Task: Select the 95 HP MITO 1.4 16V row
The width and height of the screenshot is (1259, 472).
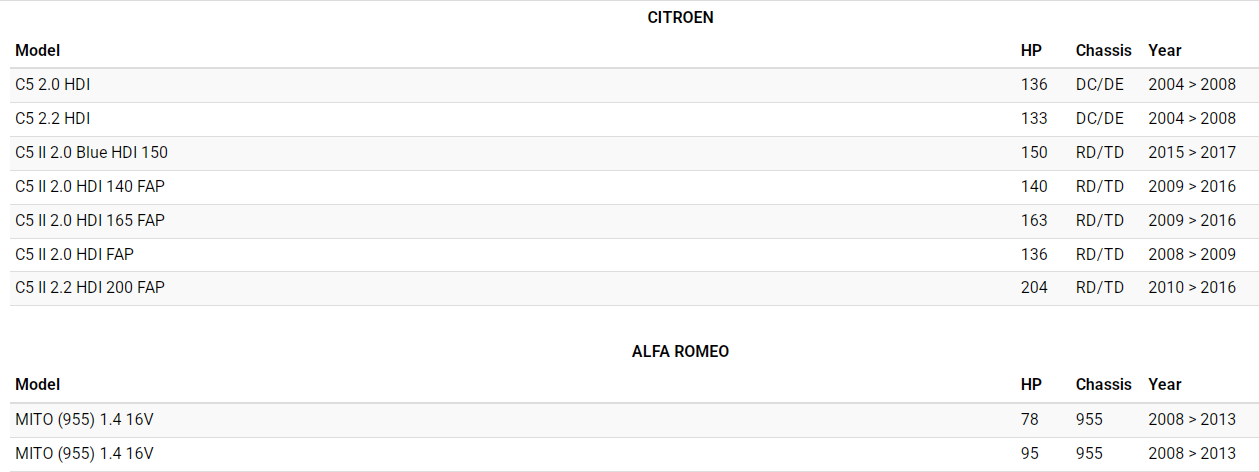Action: pyautogui.click(x=84, y=454)
